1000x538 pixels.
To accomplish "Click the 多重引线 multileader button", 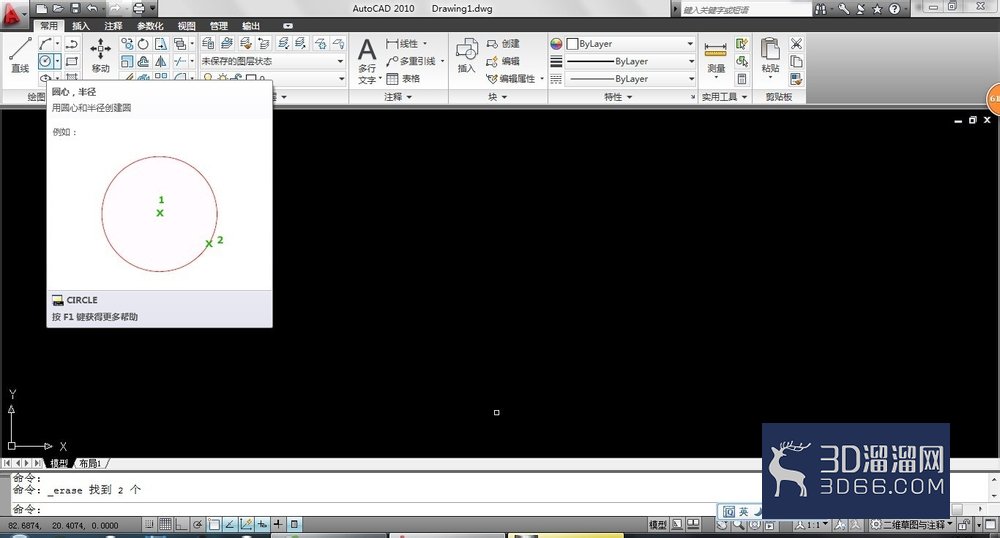I will pos(414,61).
